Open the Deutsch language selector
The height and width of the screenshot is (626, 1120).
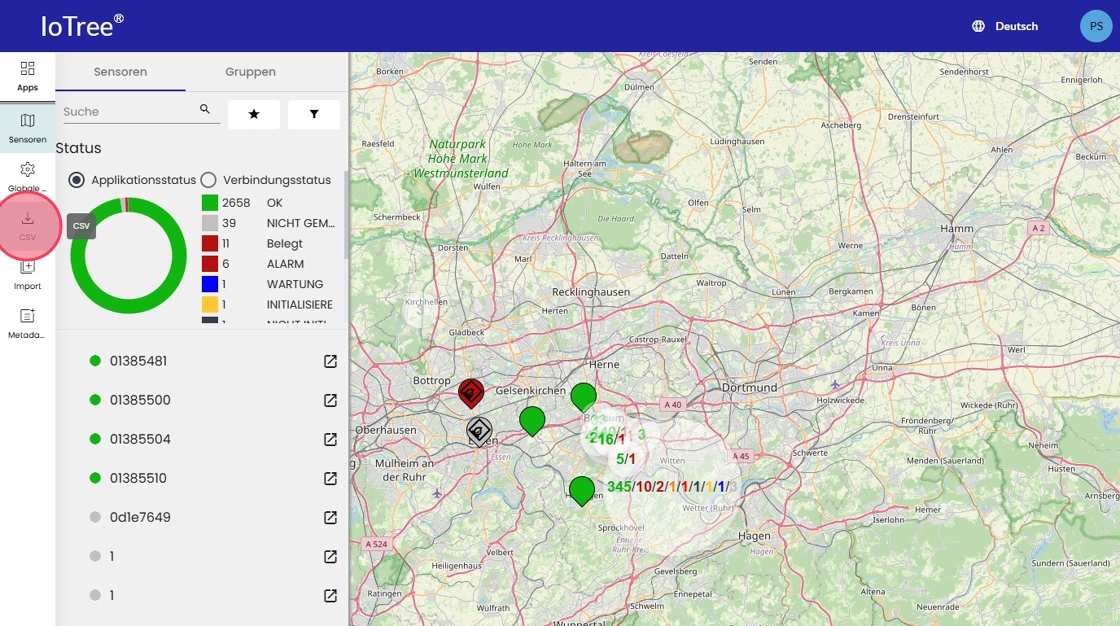(x=1005, y=26)
